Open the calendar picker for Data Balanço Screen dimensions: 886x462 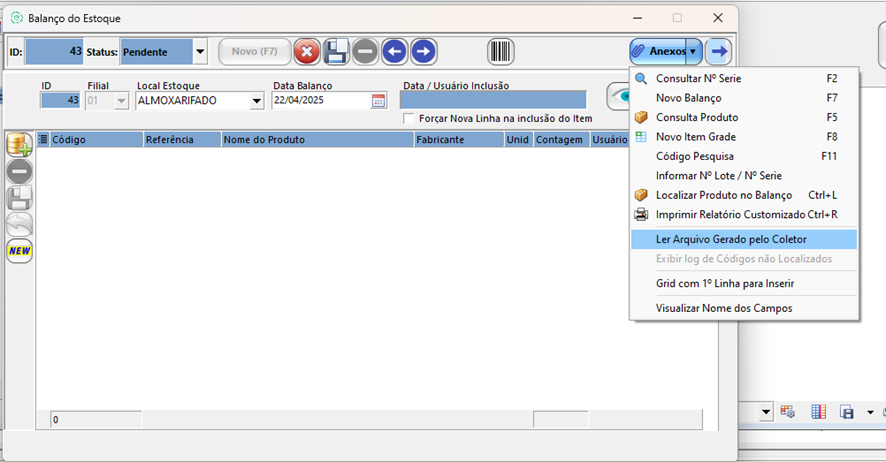point(379,101)
